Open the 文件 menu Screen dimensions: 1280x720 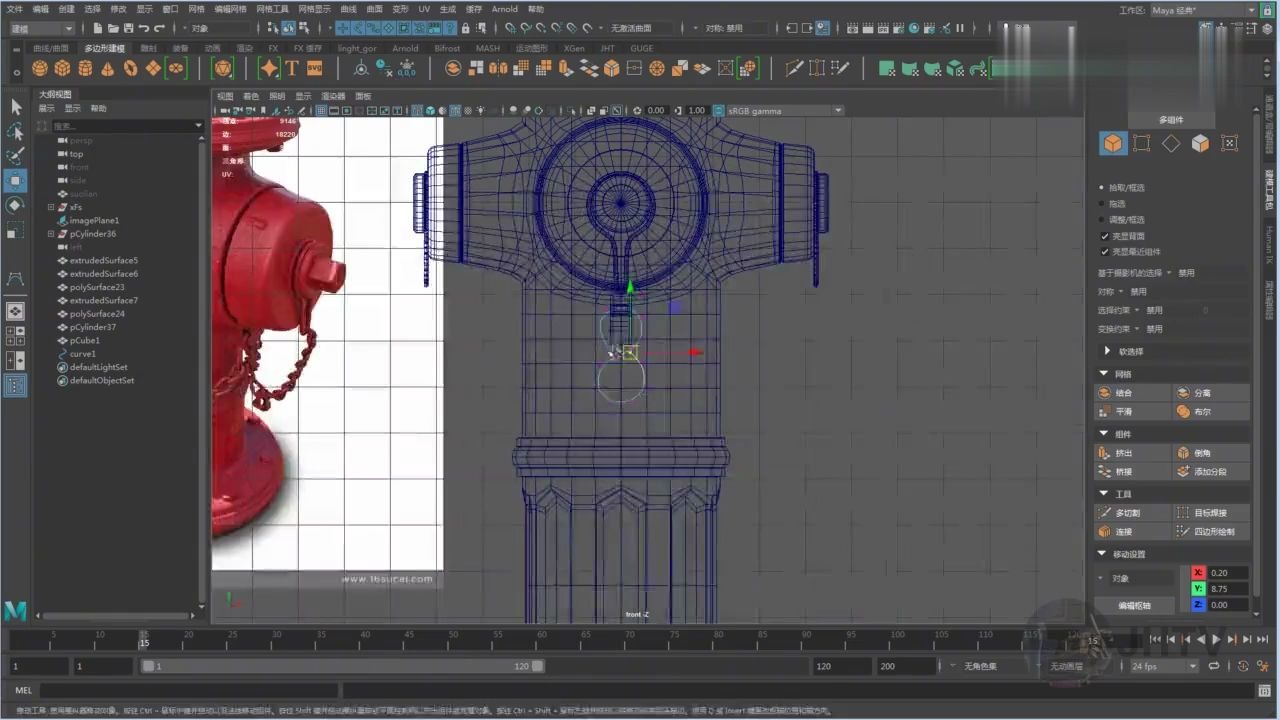15,9
